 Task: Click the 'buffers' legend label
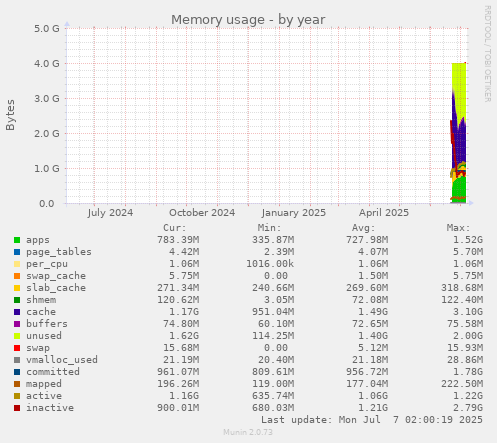point(47,324)
